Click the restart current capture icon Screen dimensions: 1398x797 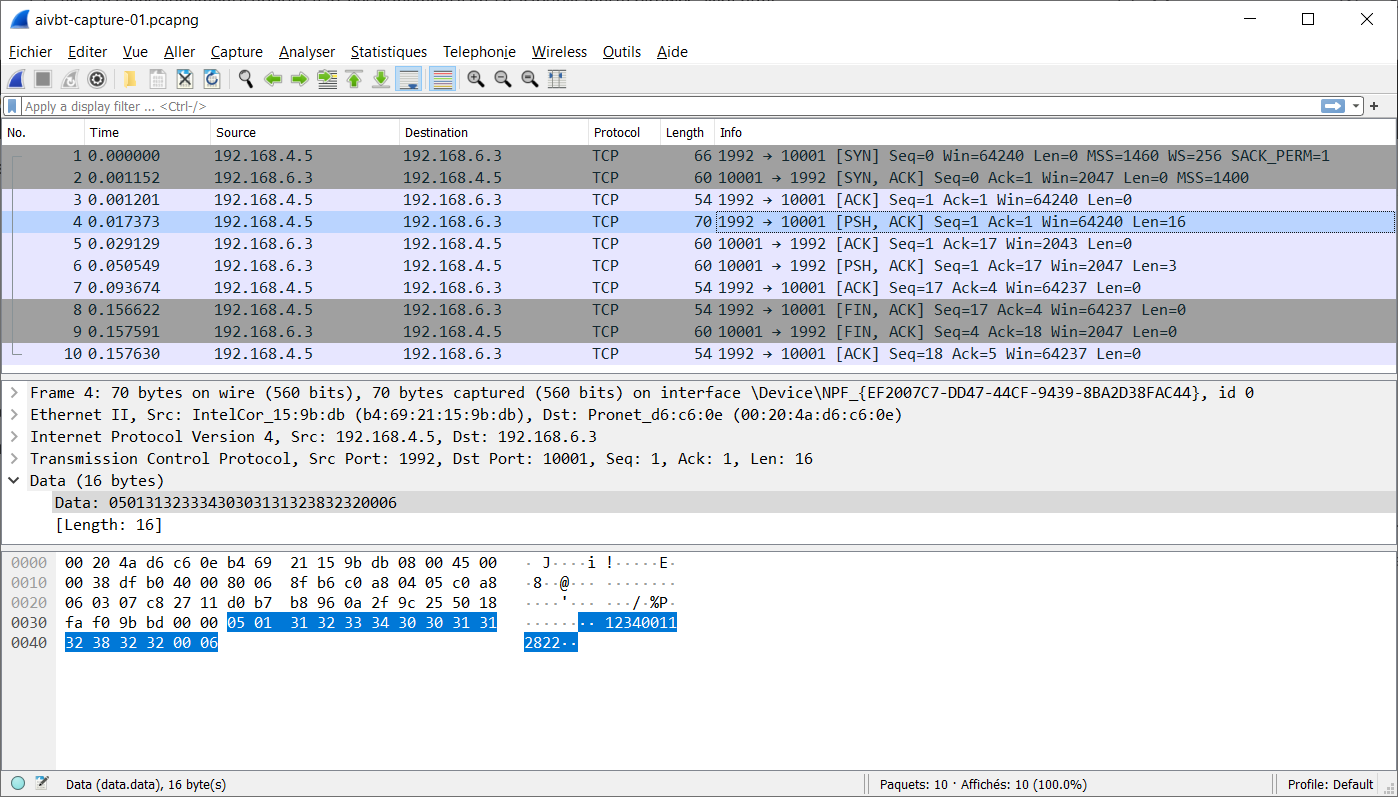click(x=70, y=79)
